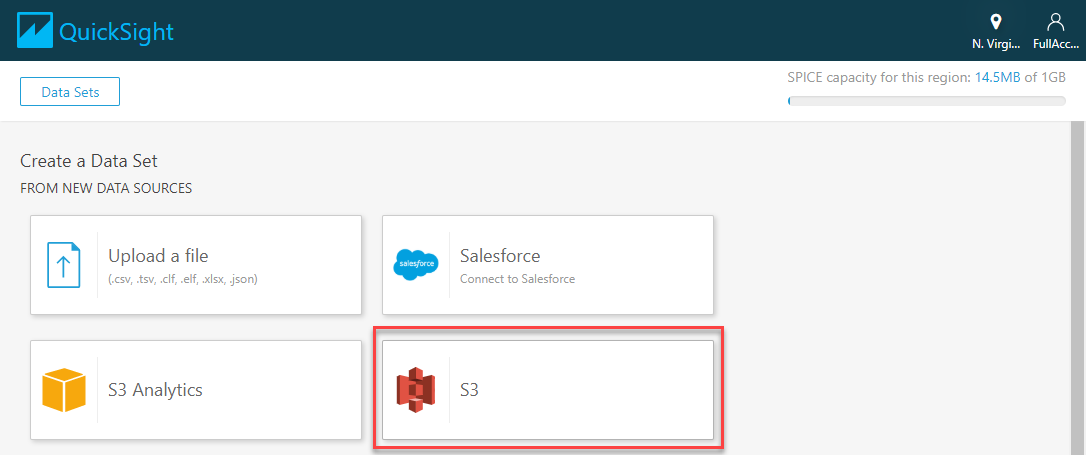Open the Data Sets button

70,92
